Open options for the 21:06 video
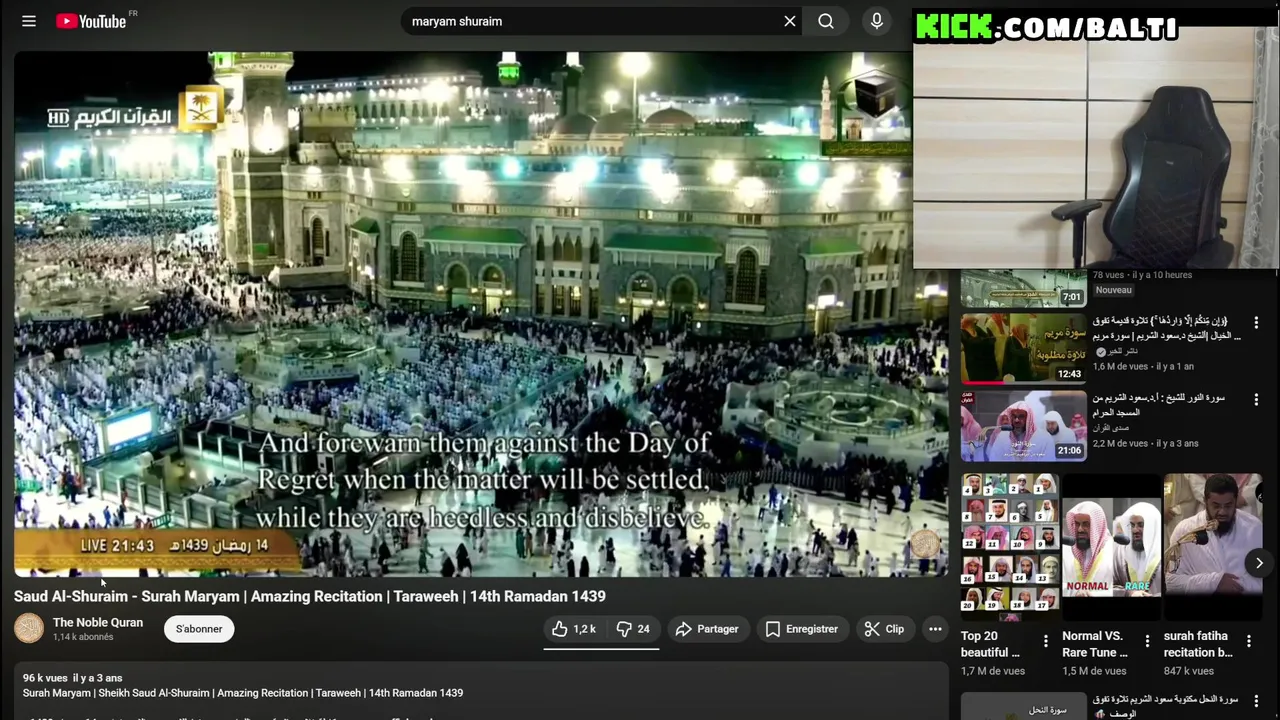Image resolution: width=1280 pixels, height=720 pixels. click(x=1256, y=400)
